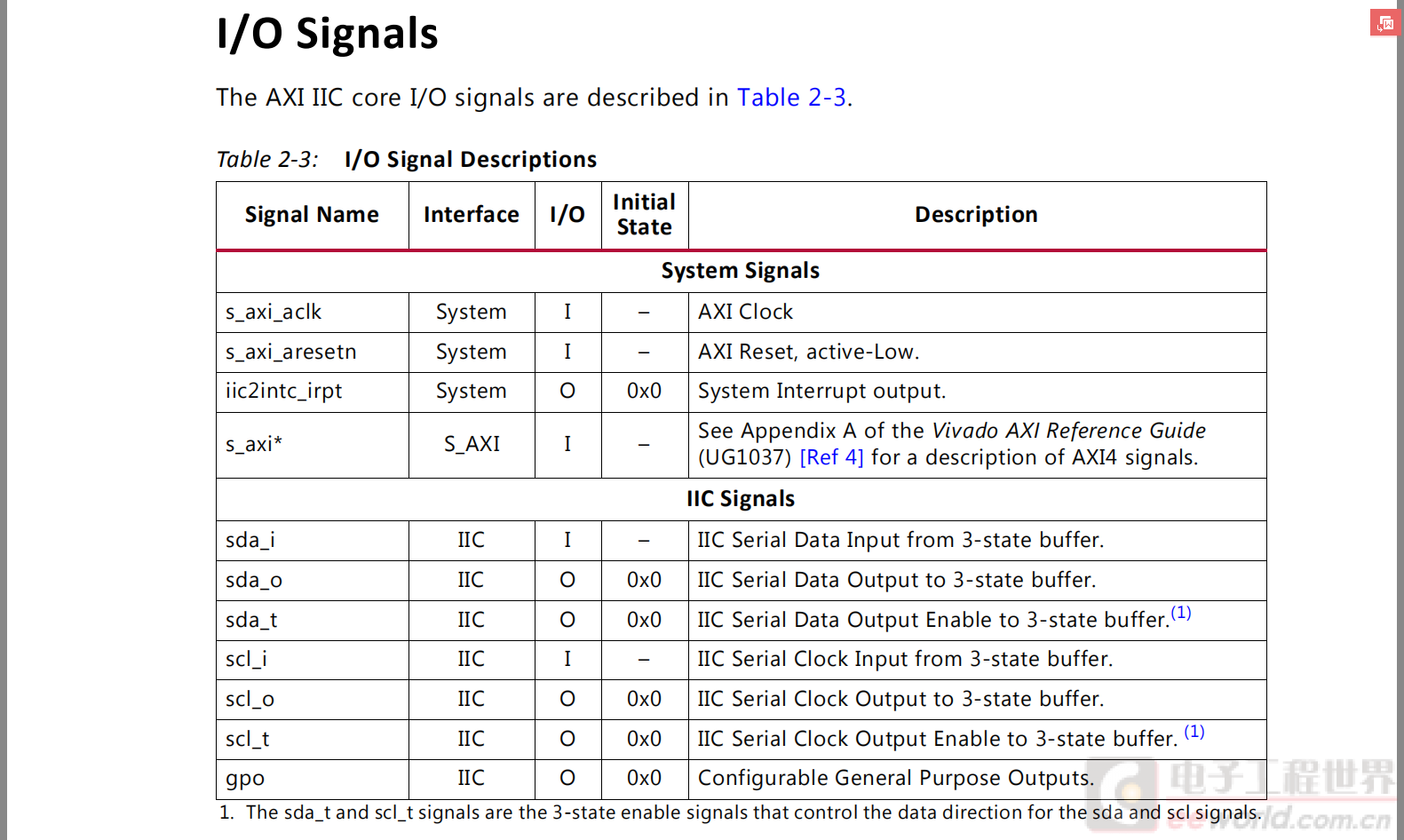Select the iic2intc_irpt signal name cell
The width and height of the screenshot is (1404, 840).
pos(313,392)
